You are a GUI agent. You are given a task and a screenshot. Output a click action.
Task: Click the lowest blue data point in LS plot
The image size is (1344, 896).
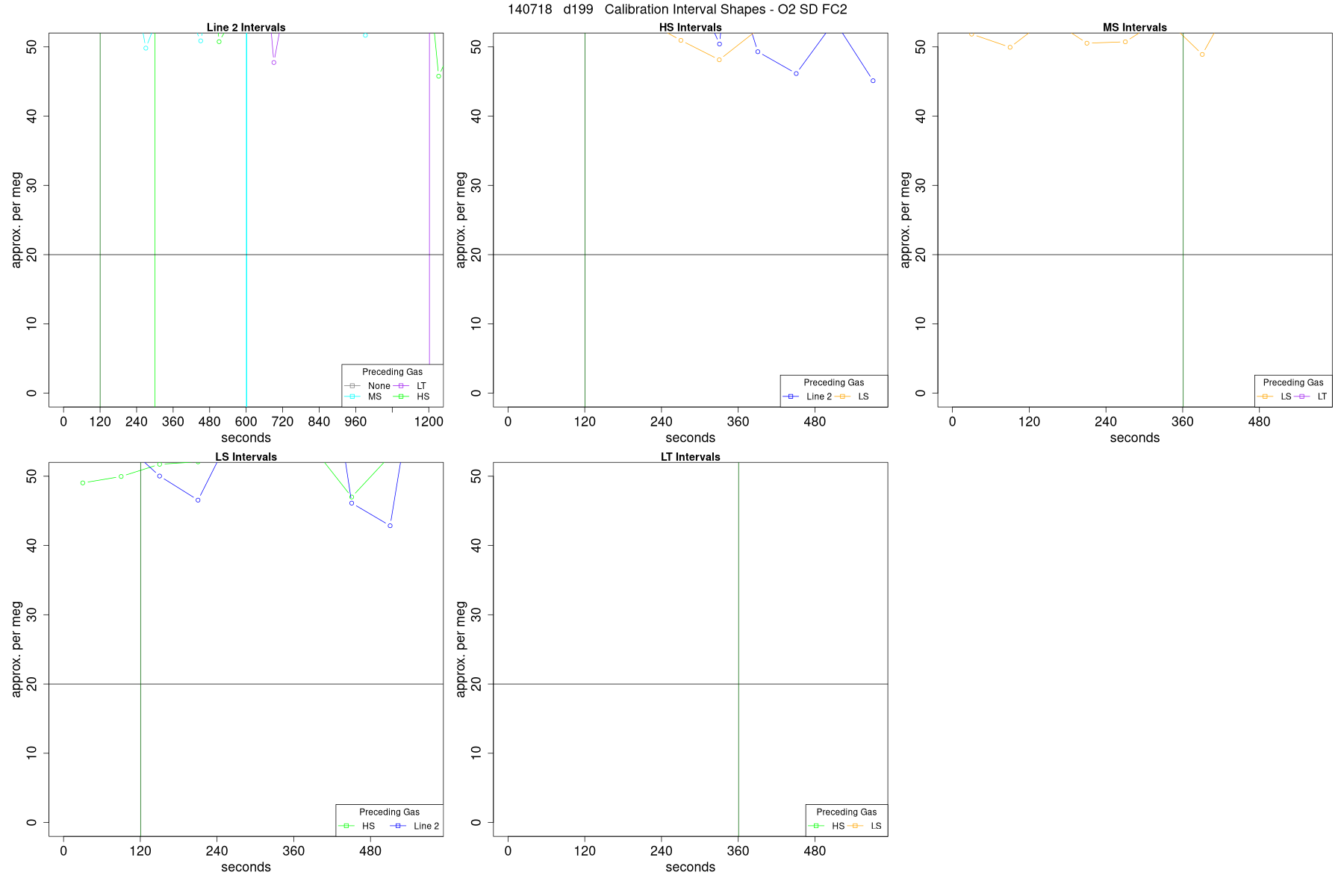point(390,526)
